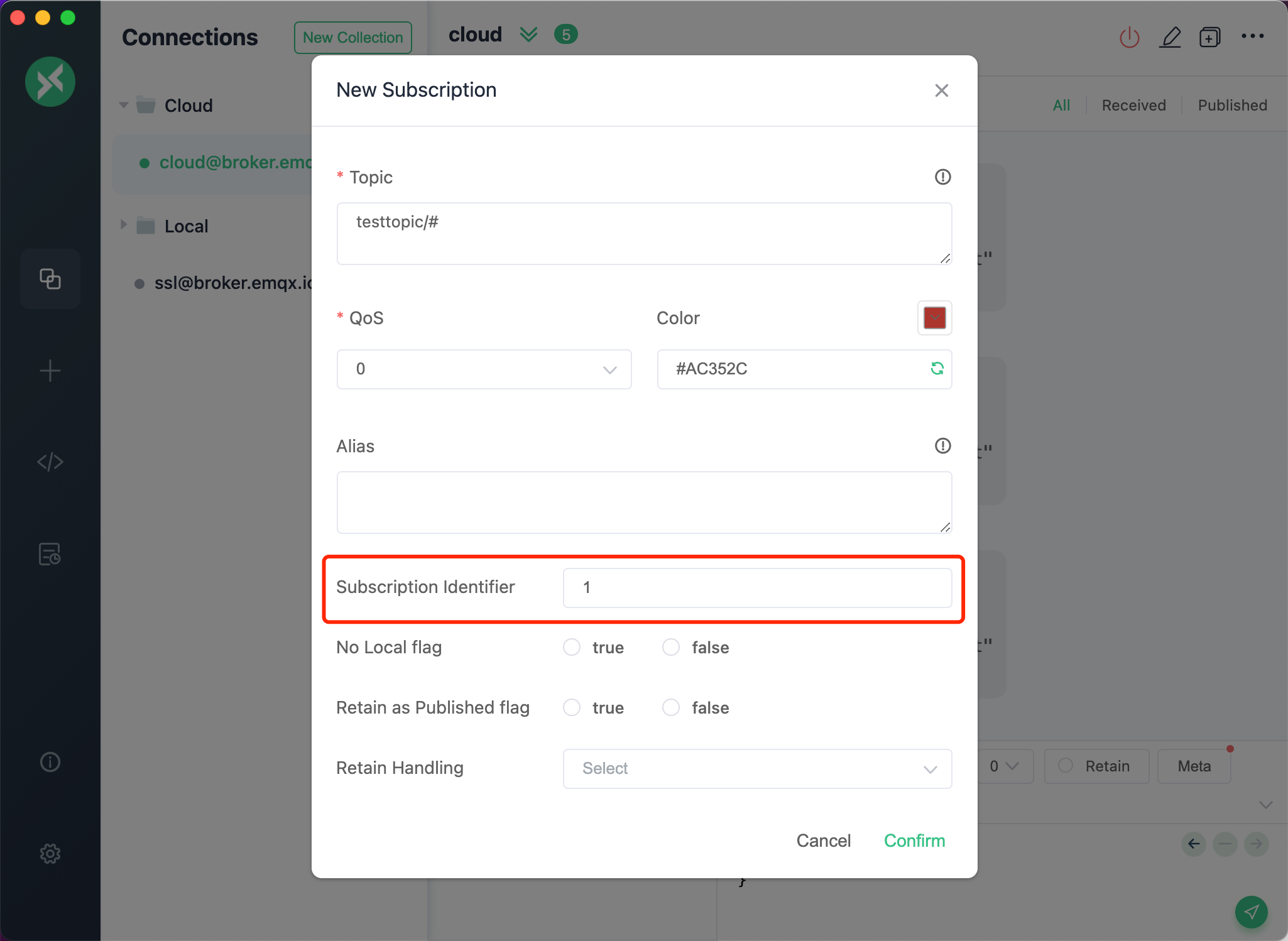Image resolution: width=1288 pixels, height=941 pixels.
Task: Select true for Retain as Published flag
Action: tap(573, 708)
